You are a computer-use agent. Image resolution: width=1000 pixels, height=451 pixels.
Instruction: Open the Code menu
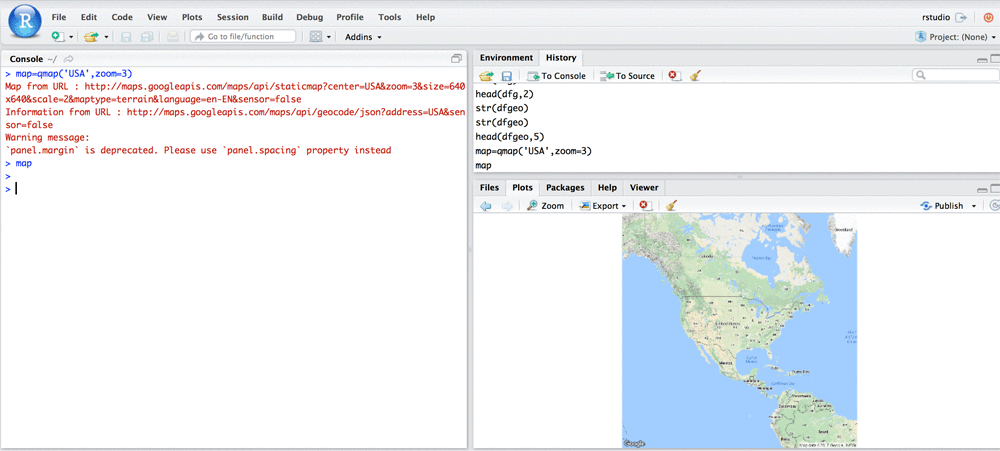click(x=122, y=17)
